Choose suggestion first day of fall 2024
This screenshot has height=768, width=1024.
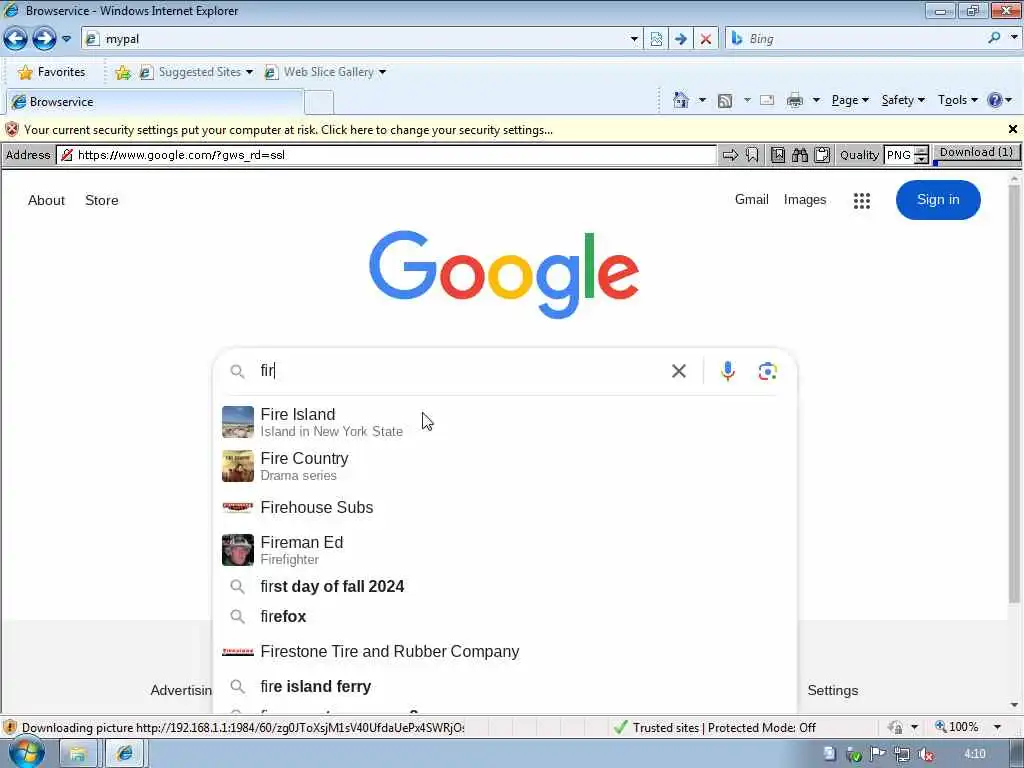(505, 586)
